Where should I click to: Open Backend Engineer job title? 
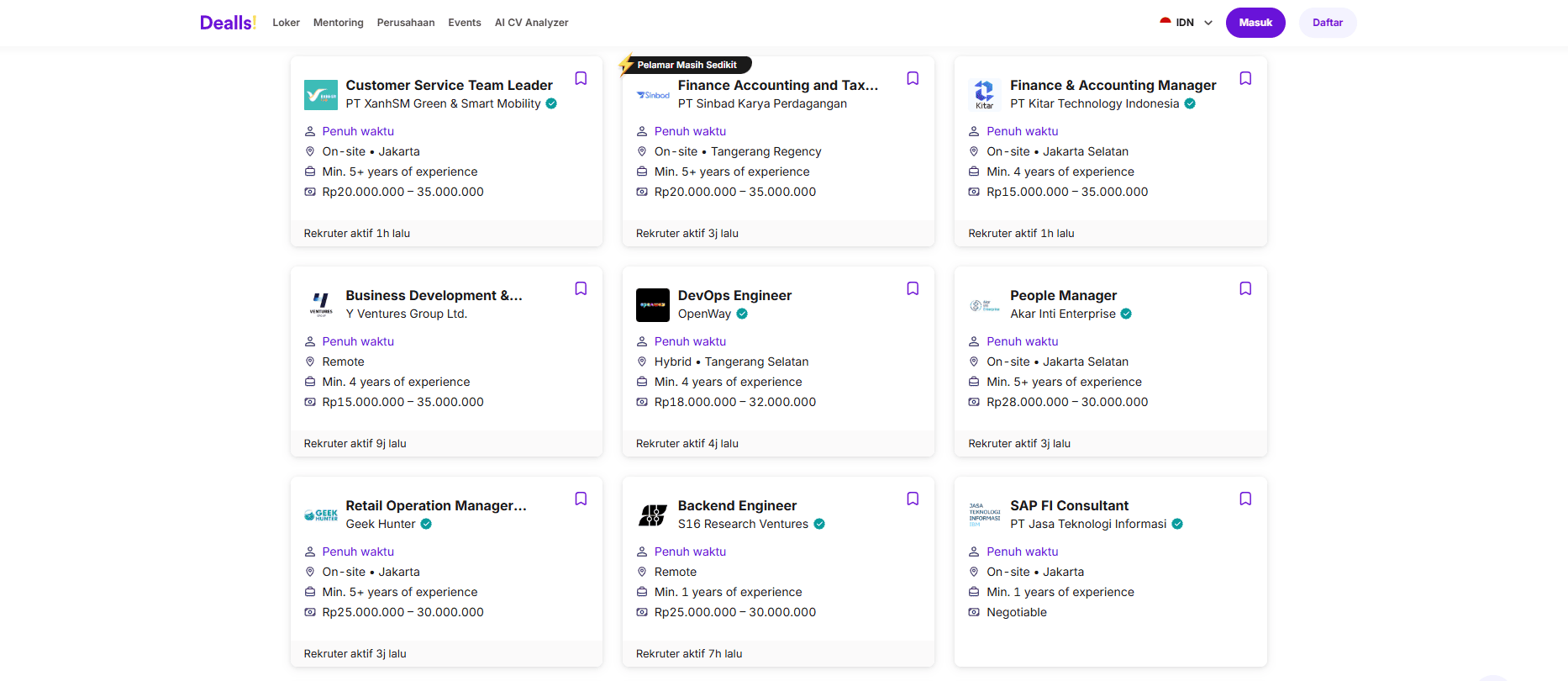point(738,505)
